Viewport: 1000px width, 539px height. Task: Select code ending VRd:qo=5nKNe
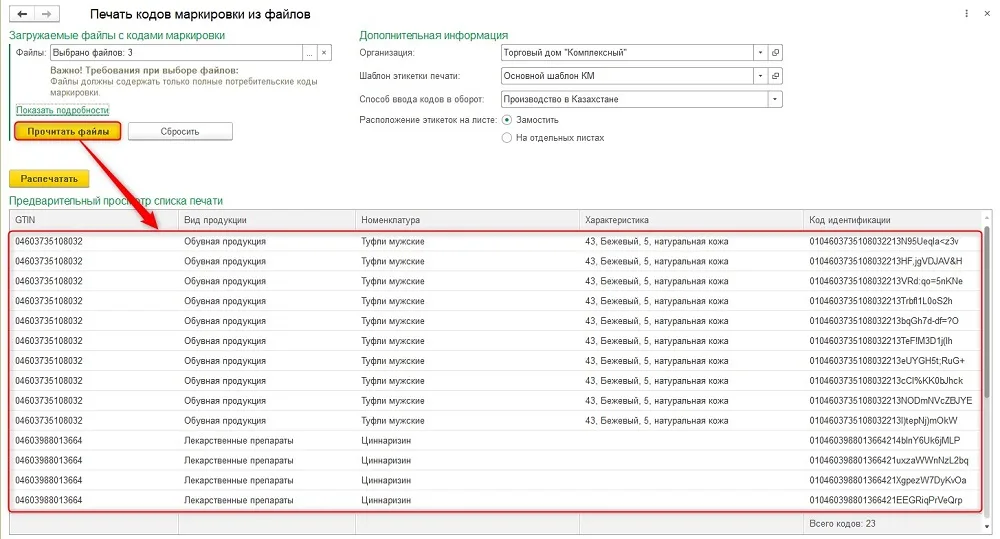(x=886, y=281)
